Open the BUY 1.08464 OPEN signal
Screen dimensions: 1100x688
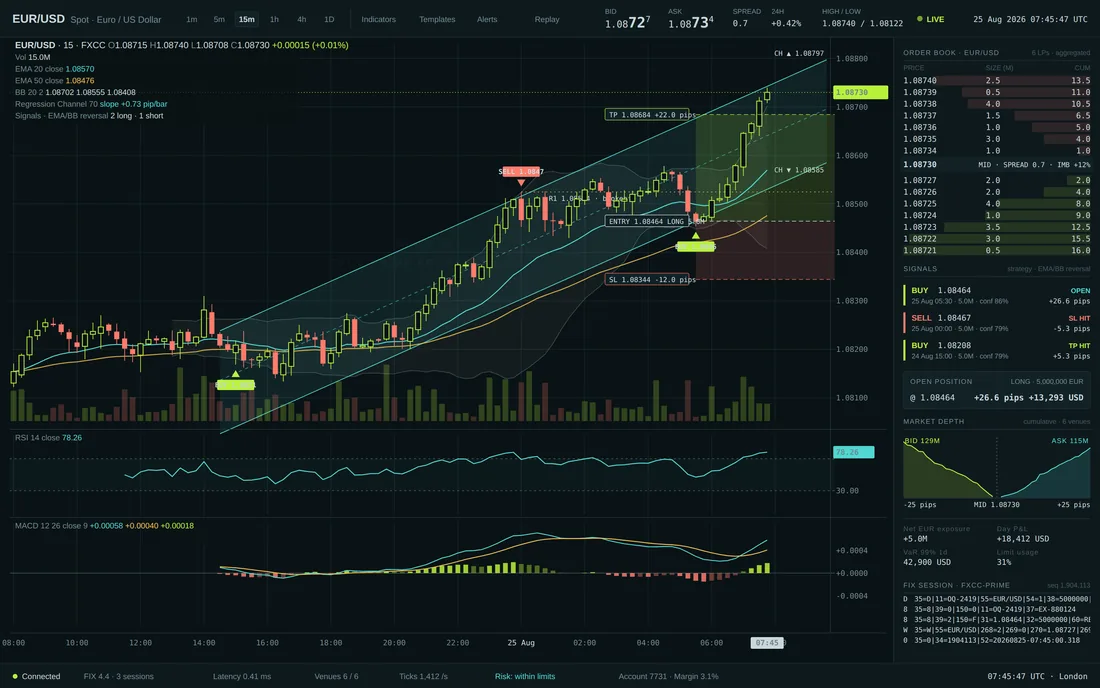pos(997,295)
